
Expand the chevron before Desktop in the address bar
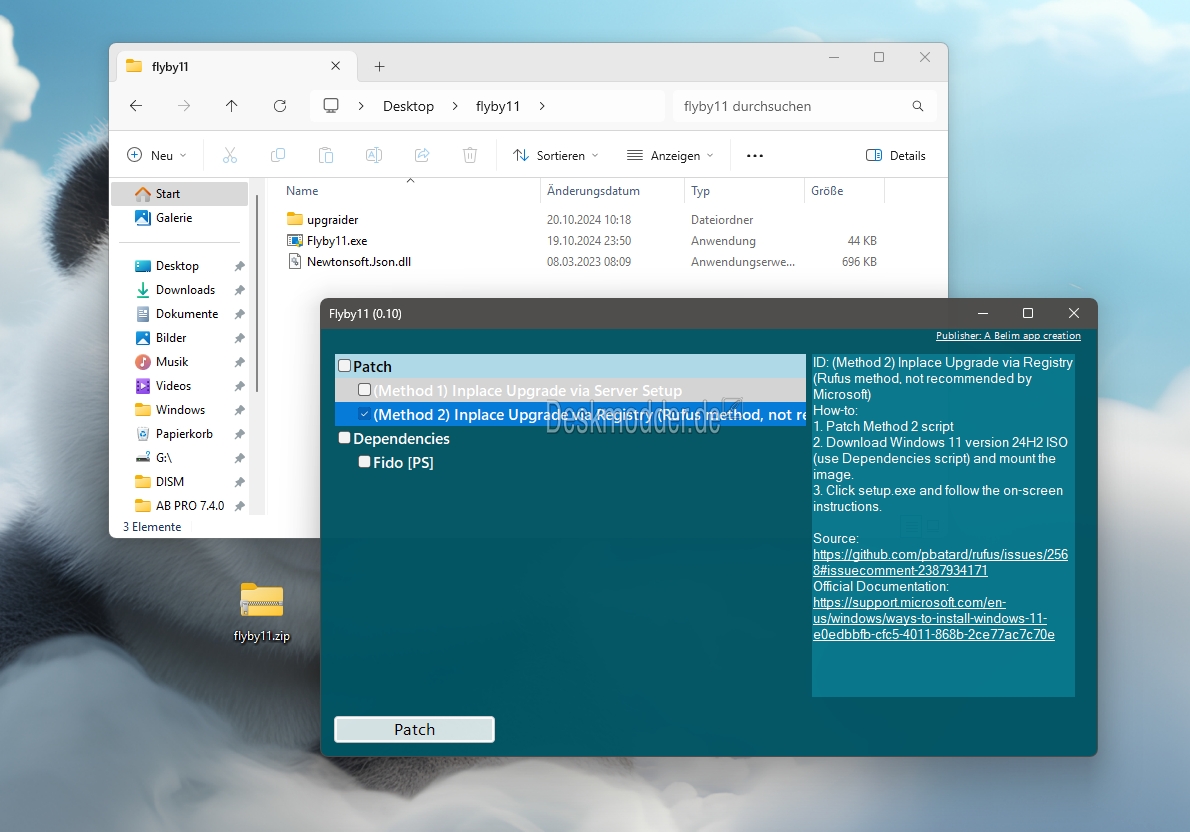click(361, 106)
